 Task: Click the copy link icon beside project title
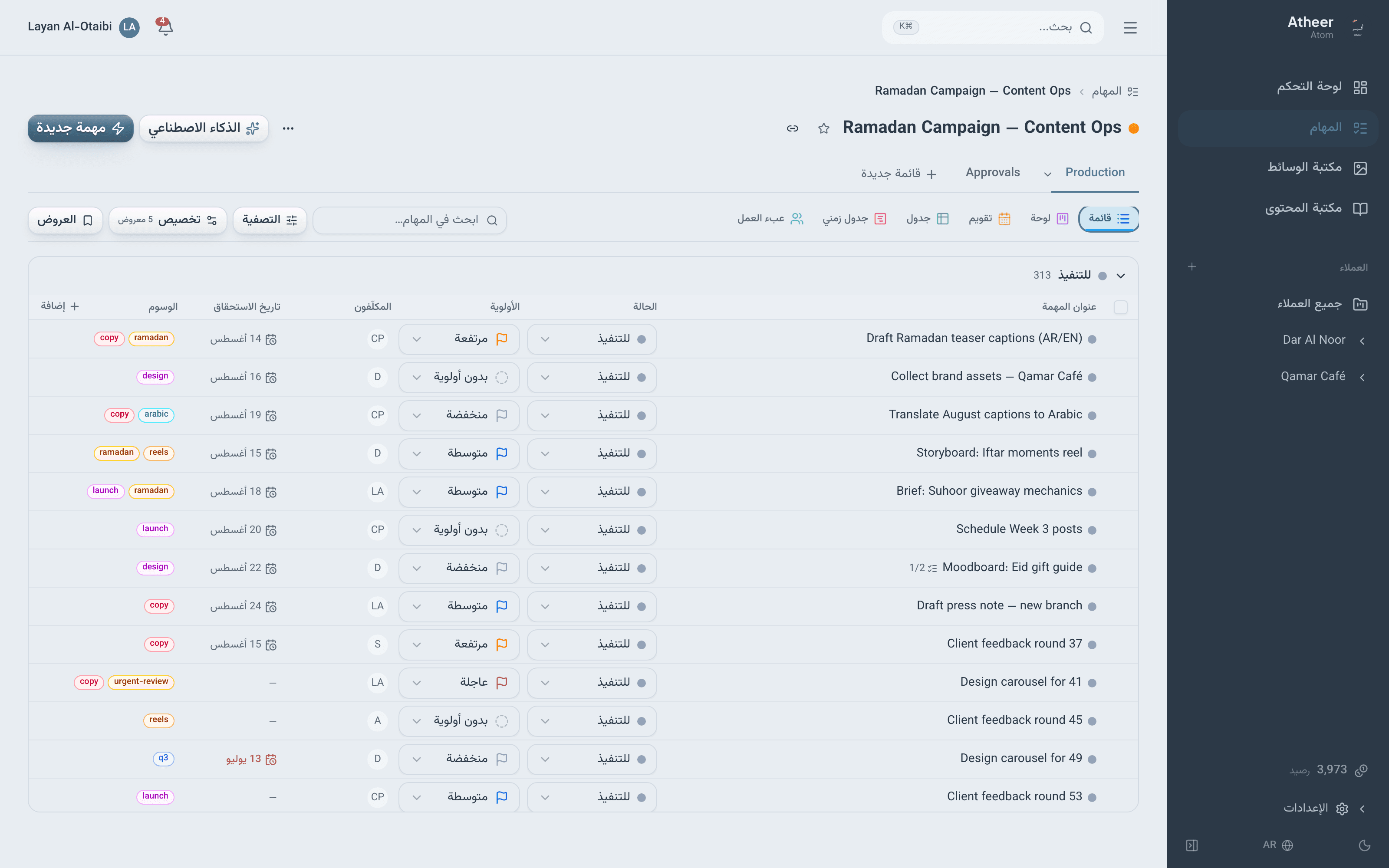(793, 128)
